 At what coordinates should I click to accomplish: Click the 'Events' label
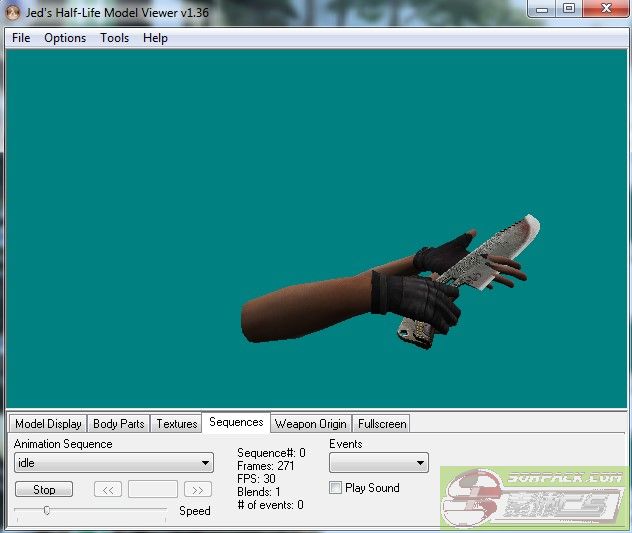coord(346,444)
